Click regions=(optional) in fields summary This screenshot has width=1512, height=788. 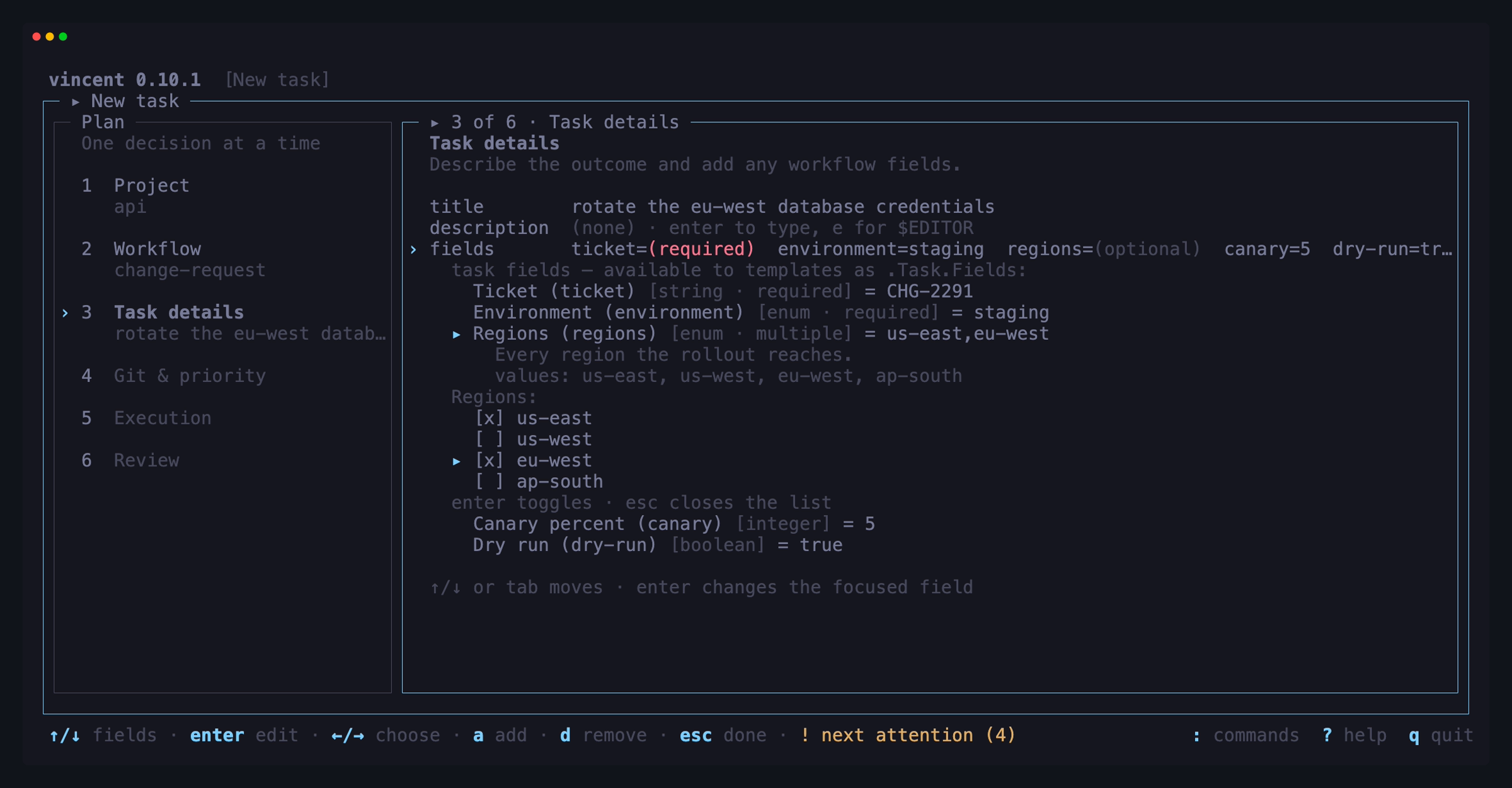(x=1104, y=249)
